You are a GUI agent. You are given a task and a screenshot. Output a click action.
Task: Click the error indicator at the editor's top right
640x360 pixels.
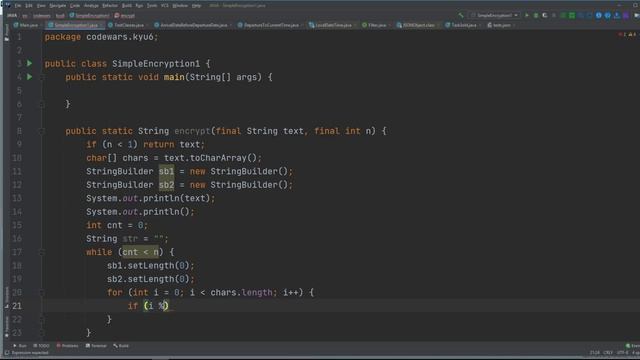(x=627, y=34)
